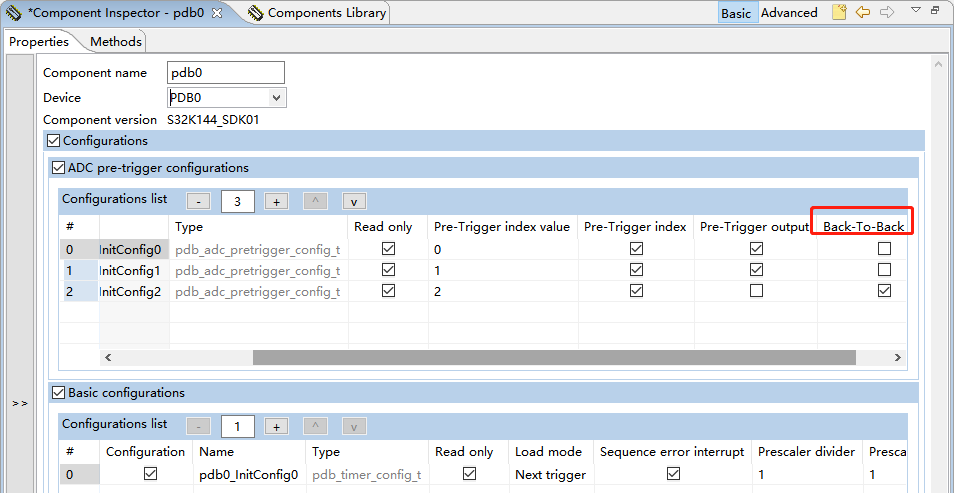
Task: Toggle Basic configurations checkbox
Action: tap(58, 393)
